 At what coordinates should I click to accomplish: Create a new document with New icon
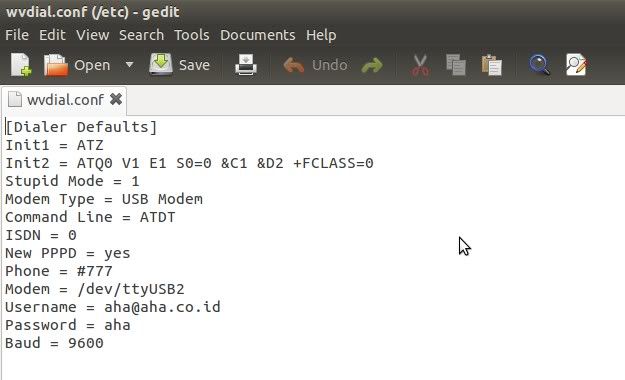click(x=21, y=65)
